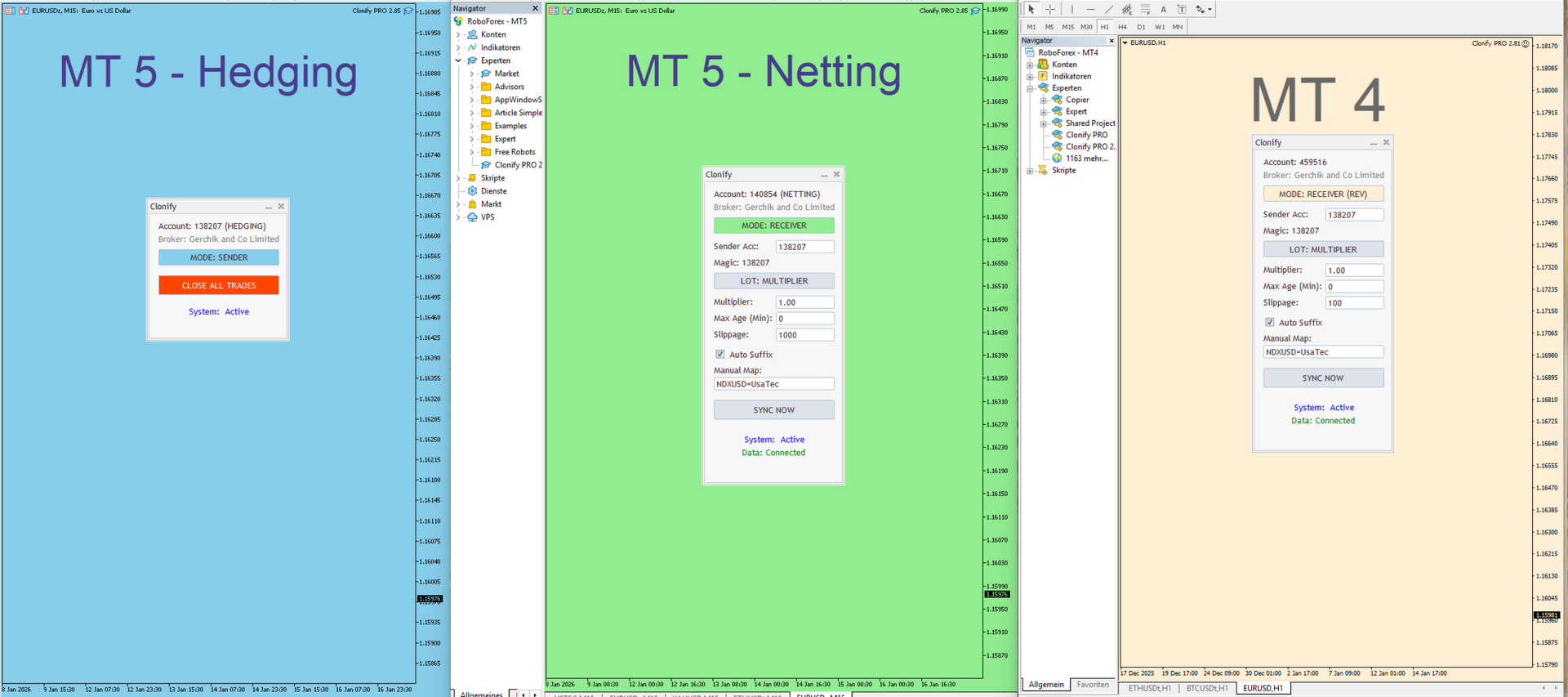Switch to the D1 timeframe in MT4
The image size is (1568, 697).
point(1141,27)
